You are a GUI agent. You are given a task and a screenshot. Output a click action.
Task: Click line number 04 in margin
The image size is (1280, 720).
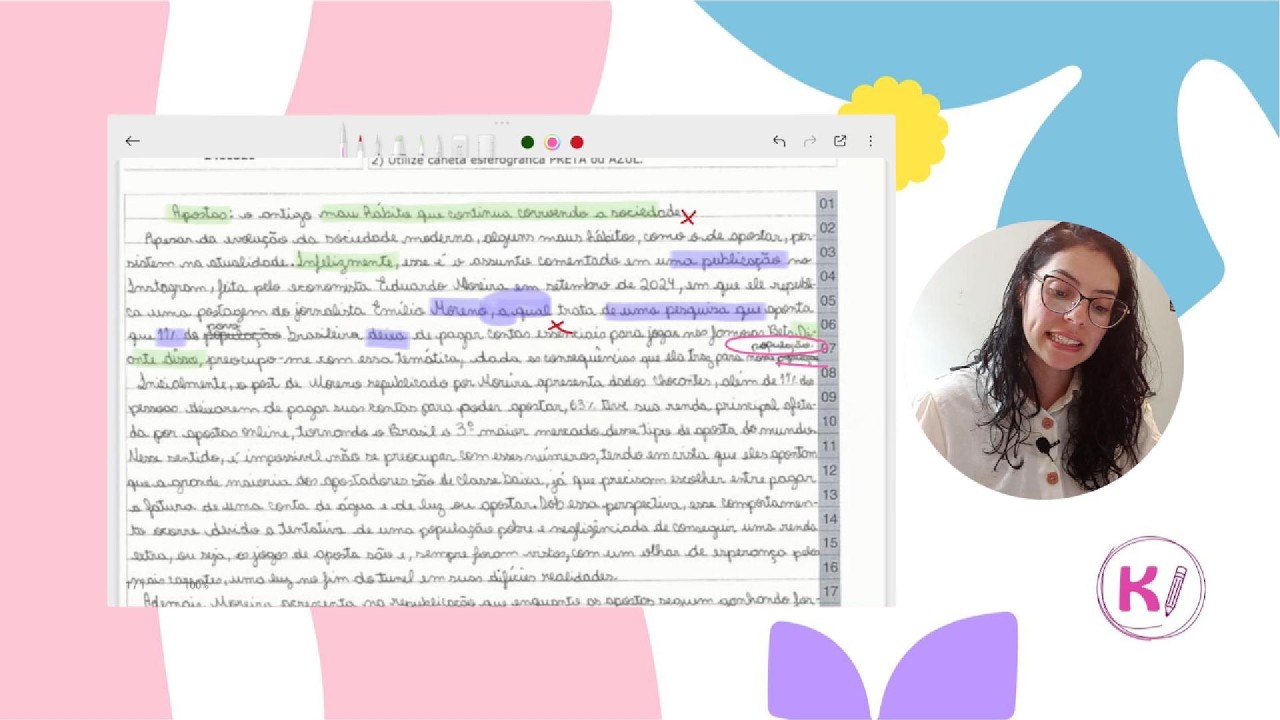[x=827, y=276]
